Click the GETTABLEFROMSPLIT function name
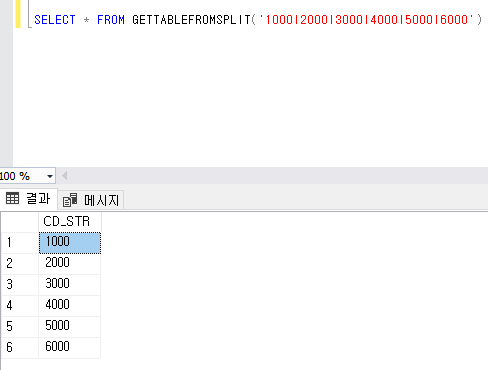Viewport: 488px width, 370px height. click(191, 20)
